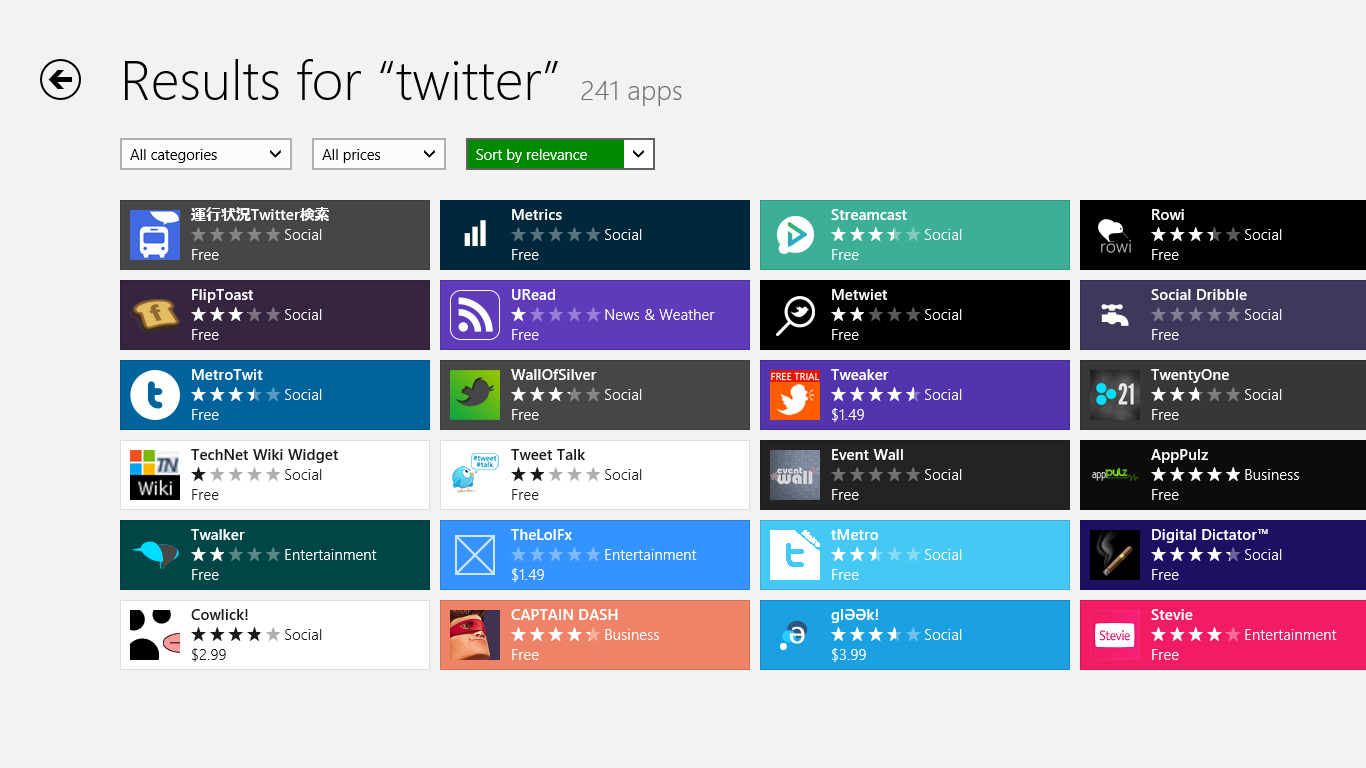Open the MetroTwit app title
Viewport: 1366px width, 768px height.
(x=227, y=375)
